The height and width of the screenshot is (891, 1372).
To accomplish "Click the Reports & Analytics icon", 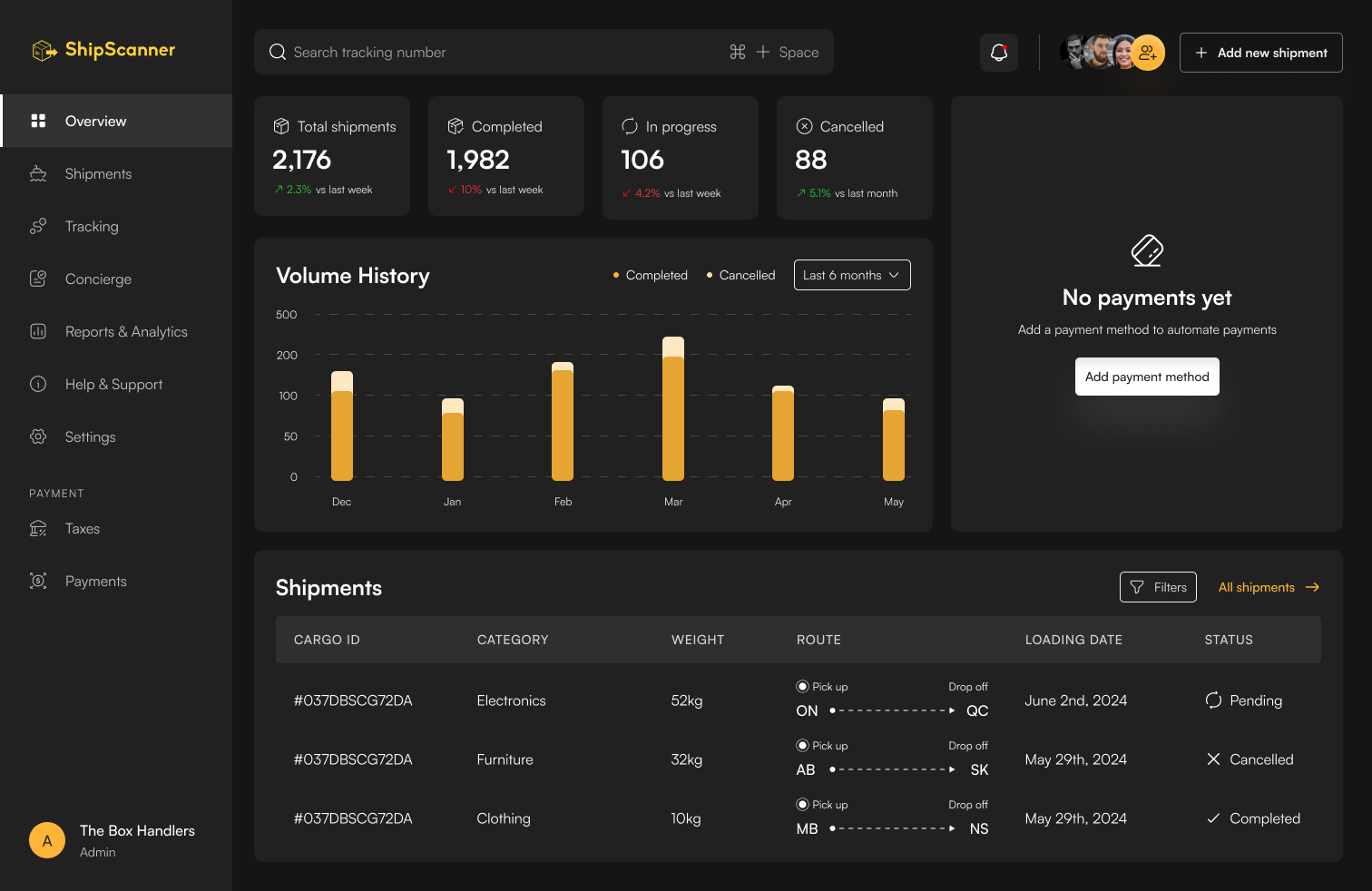I will click(x=38, y=332).
